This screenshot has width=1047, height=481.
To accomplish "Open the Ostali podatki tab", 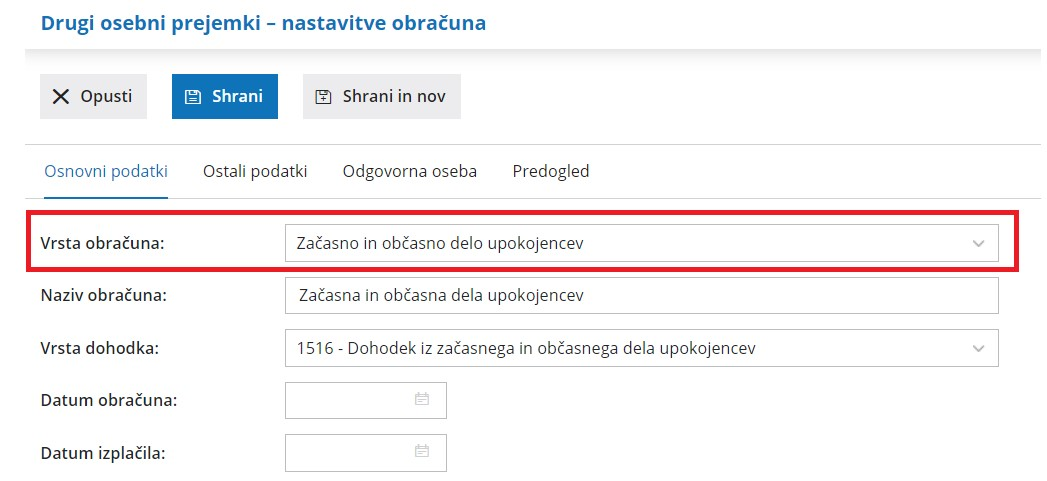I will click(255, 171).
